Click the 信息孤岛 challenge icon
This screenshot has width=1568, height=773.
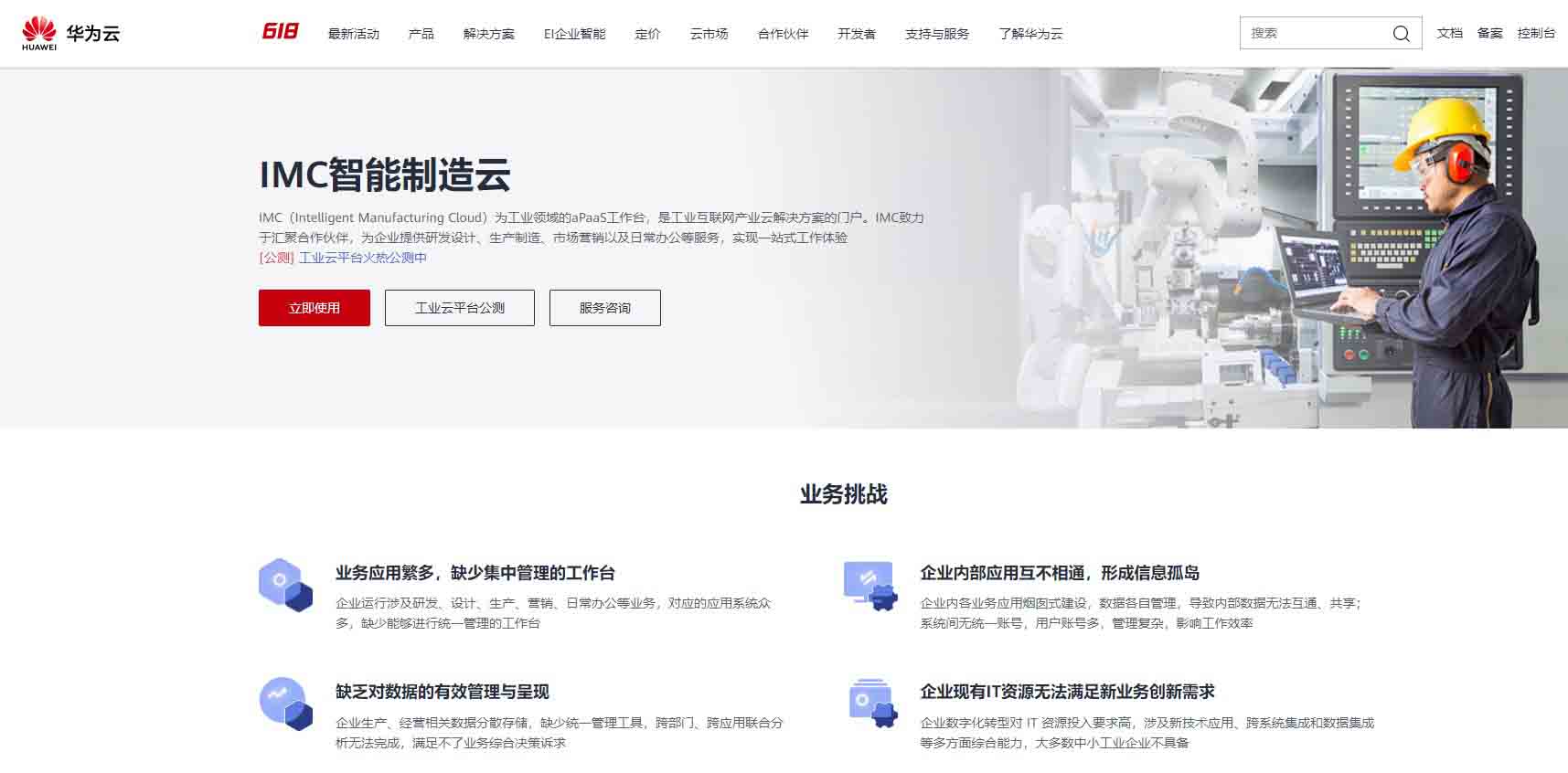tap(870, 586)
